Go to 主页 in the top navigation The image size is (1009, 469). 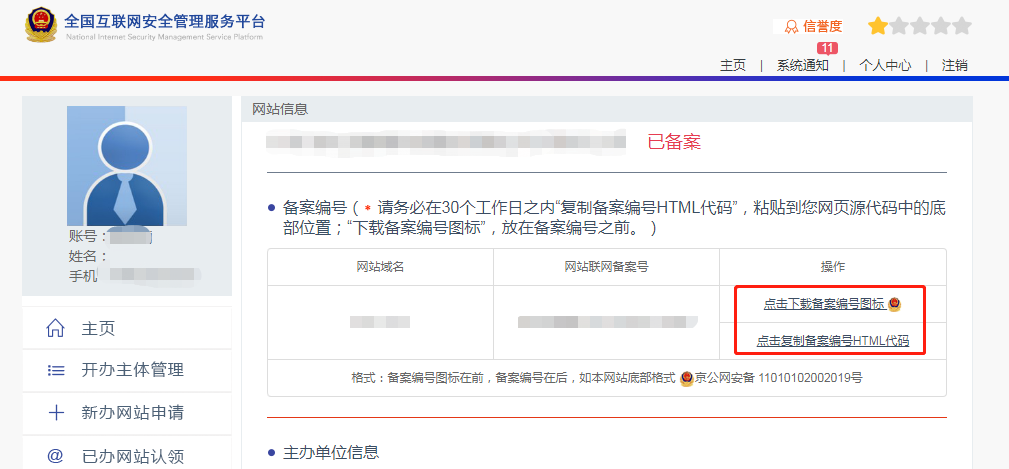pos(733,65)
